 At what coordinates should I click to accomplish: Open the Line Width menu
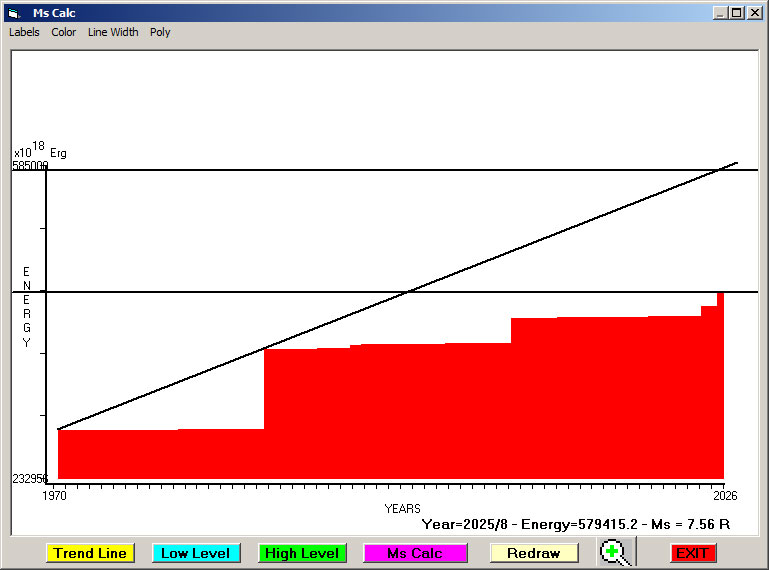[113, 32]
